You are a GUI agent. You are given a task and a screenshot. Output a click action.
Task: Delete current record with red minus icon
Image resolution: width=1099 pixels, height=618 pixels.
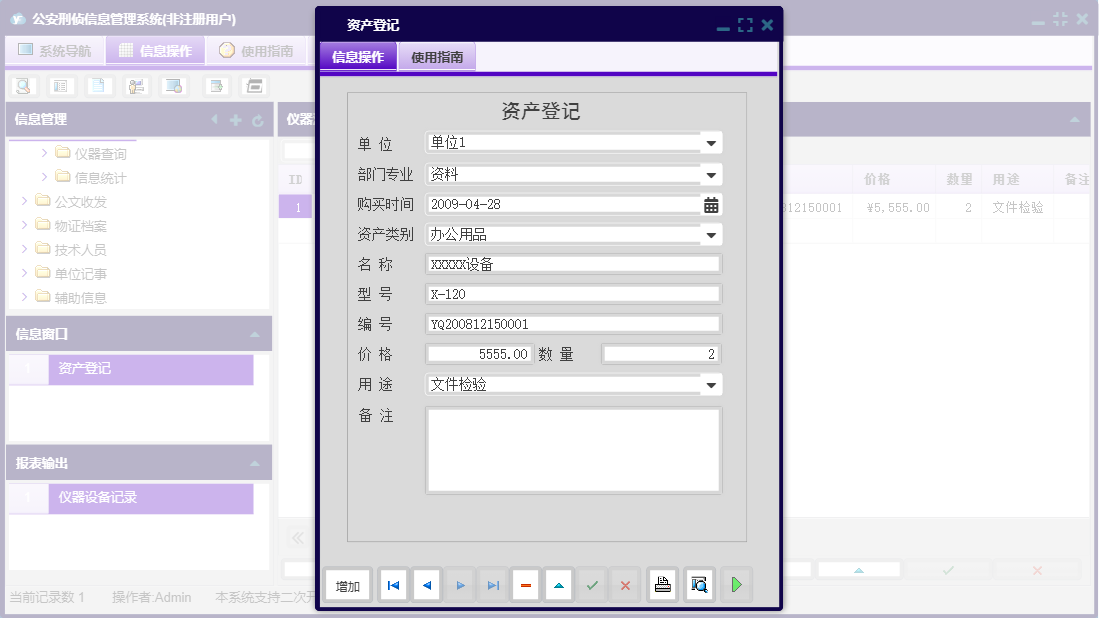(x=525, y=585)
